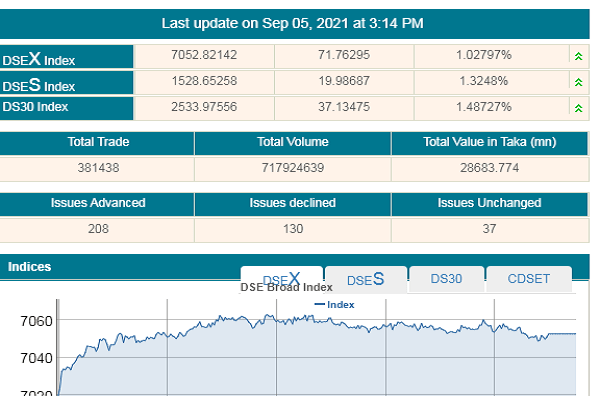This screenshot has width=592, height=402.
Task: Click the DSES Index green up-arrow icon
Action: tap(578, 82)
